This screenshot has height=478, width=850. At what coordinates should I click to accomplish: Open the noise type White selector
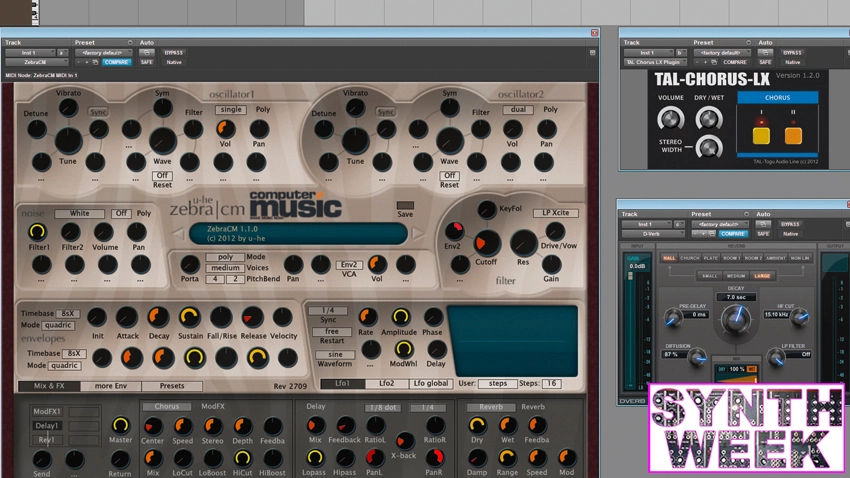(80, 214)
